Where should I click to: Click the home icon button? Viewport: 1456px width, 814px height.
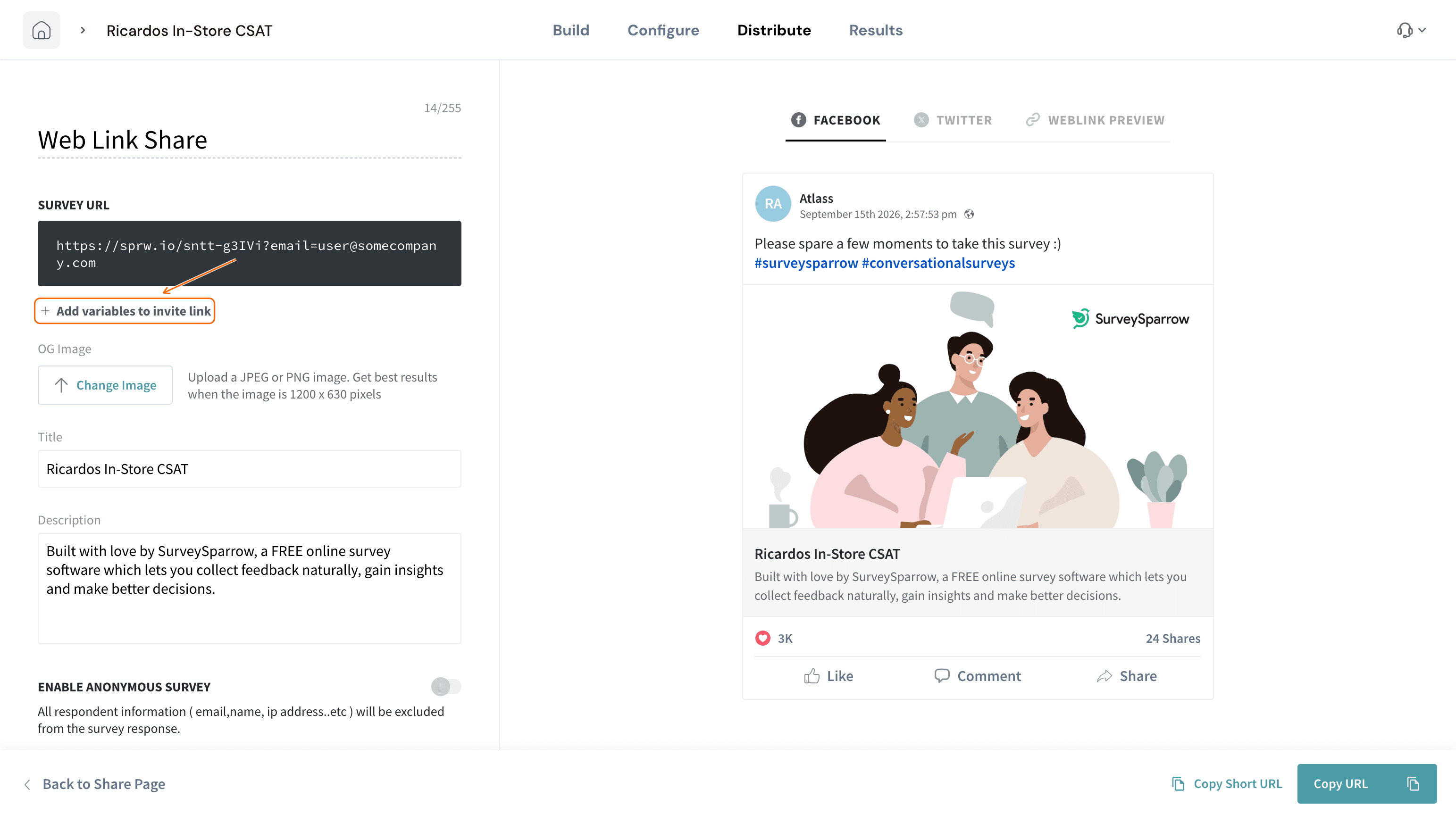coord(41,30)
